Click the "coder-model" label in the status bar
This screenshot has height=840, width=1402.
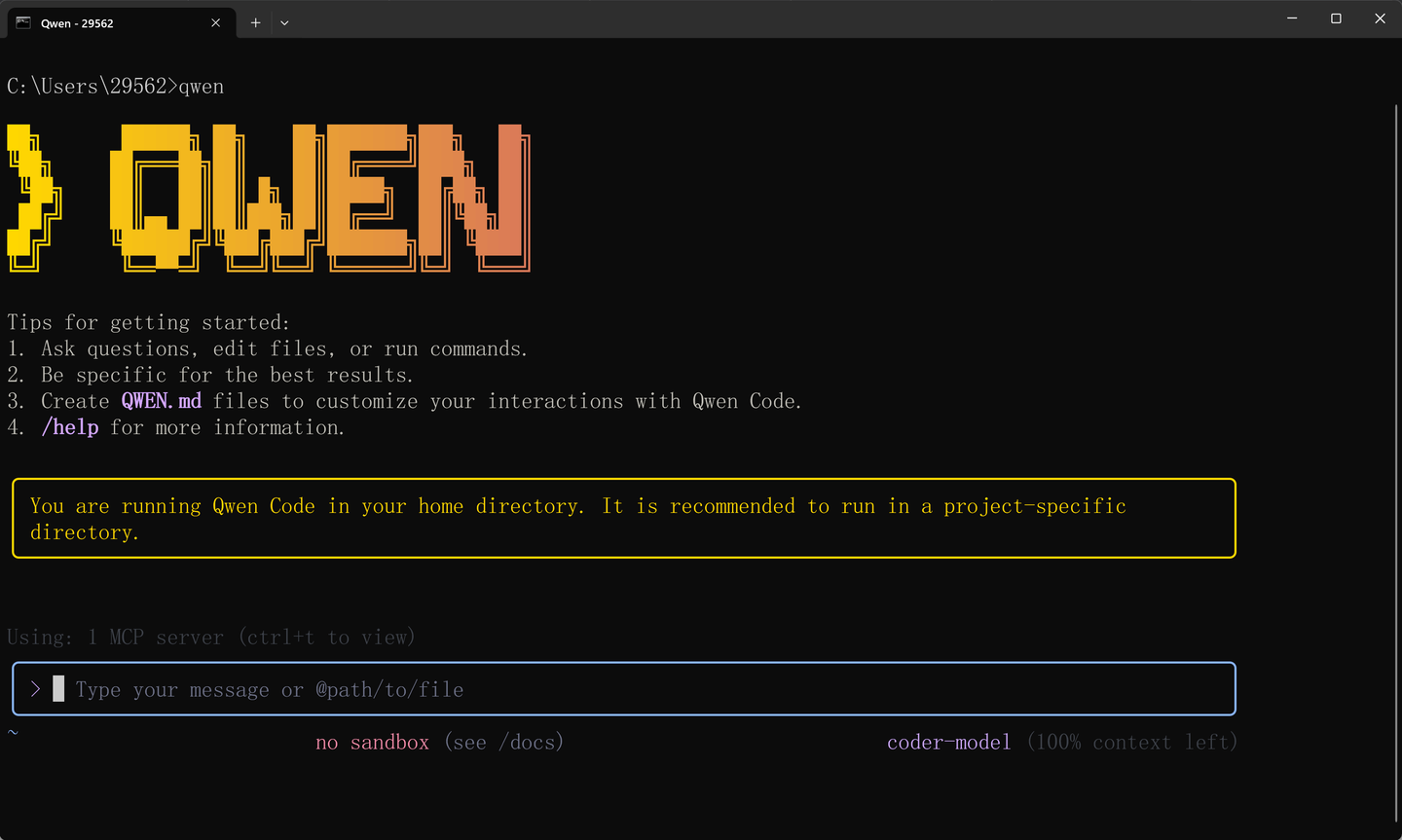[948, 742]
